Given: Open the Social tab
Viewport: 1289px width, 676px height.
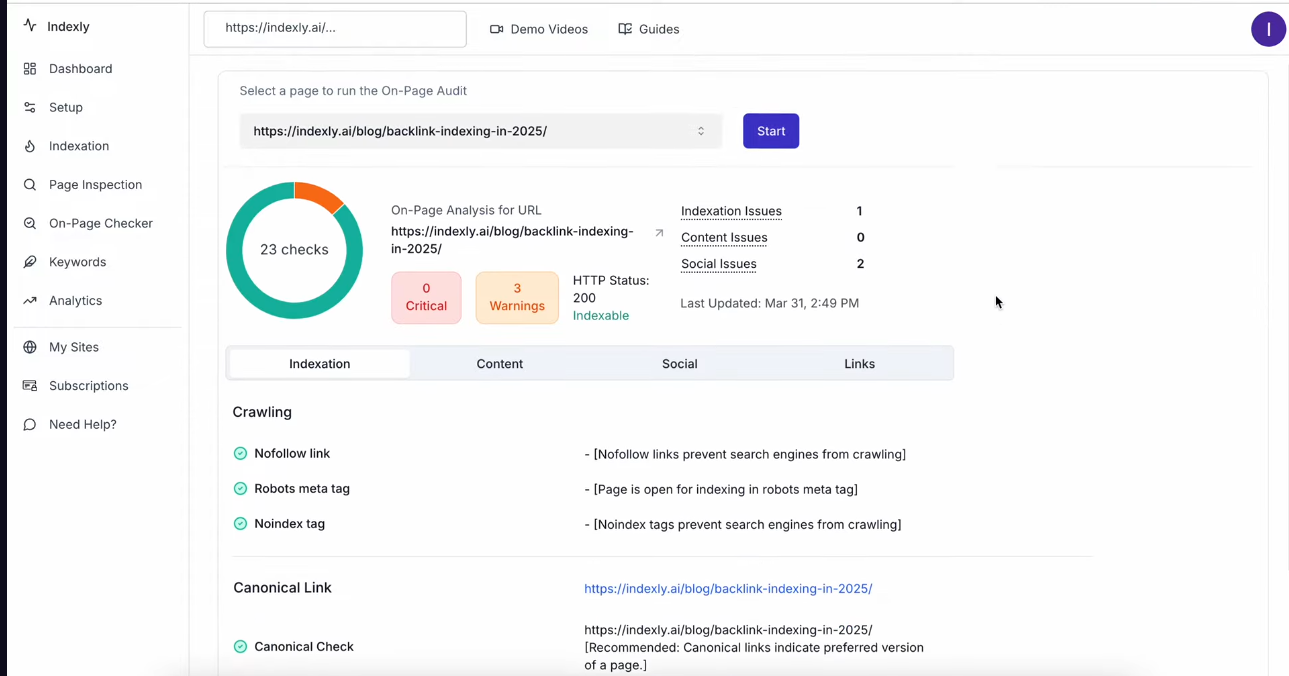Looking at the screenshot, I should [x=679, y=363].
